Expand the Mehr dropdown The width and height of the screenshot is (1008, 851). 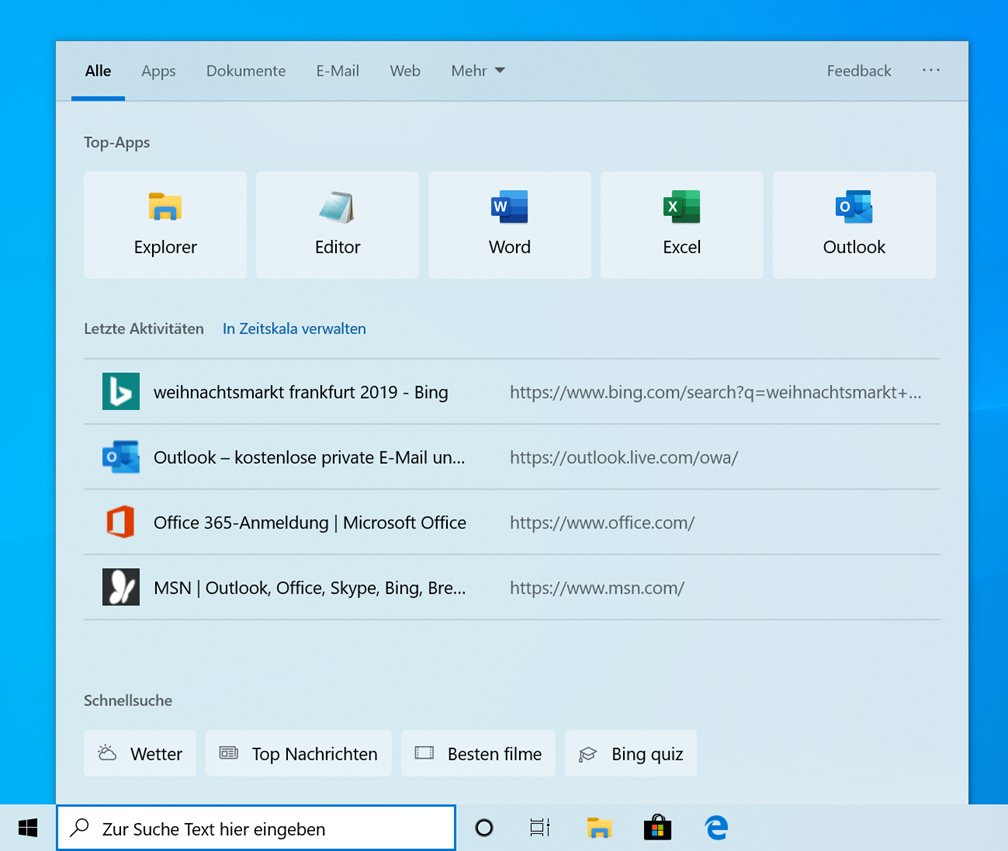tap(477, 71)
